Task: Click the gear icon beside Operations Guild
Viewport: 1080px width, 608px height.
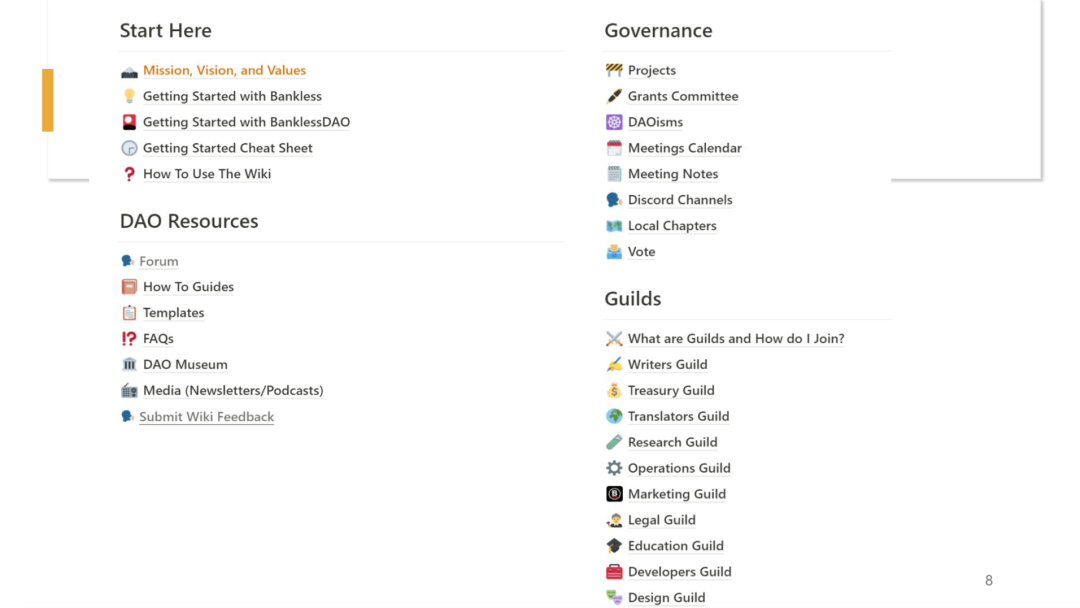Action: coord(614,468)
